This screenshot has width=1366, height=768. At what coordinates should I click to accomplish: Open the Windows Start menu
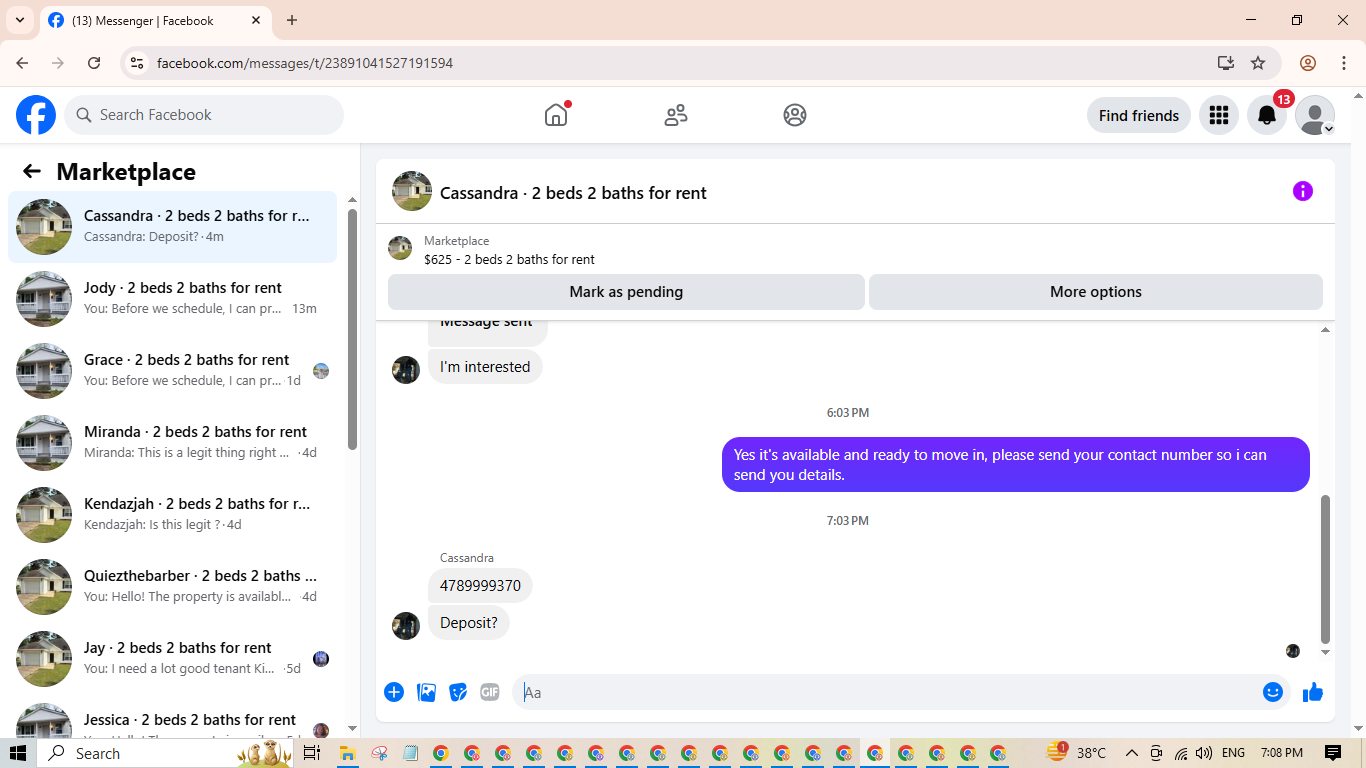point(18,753)
